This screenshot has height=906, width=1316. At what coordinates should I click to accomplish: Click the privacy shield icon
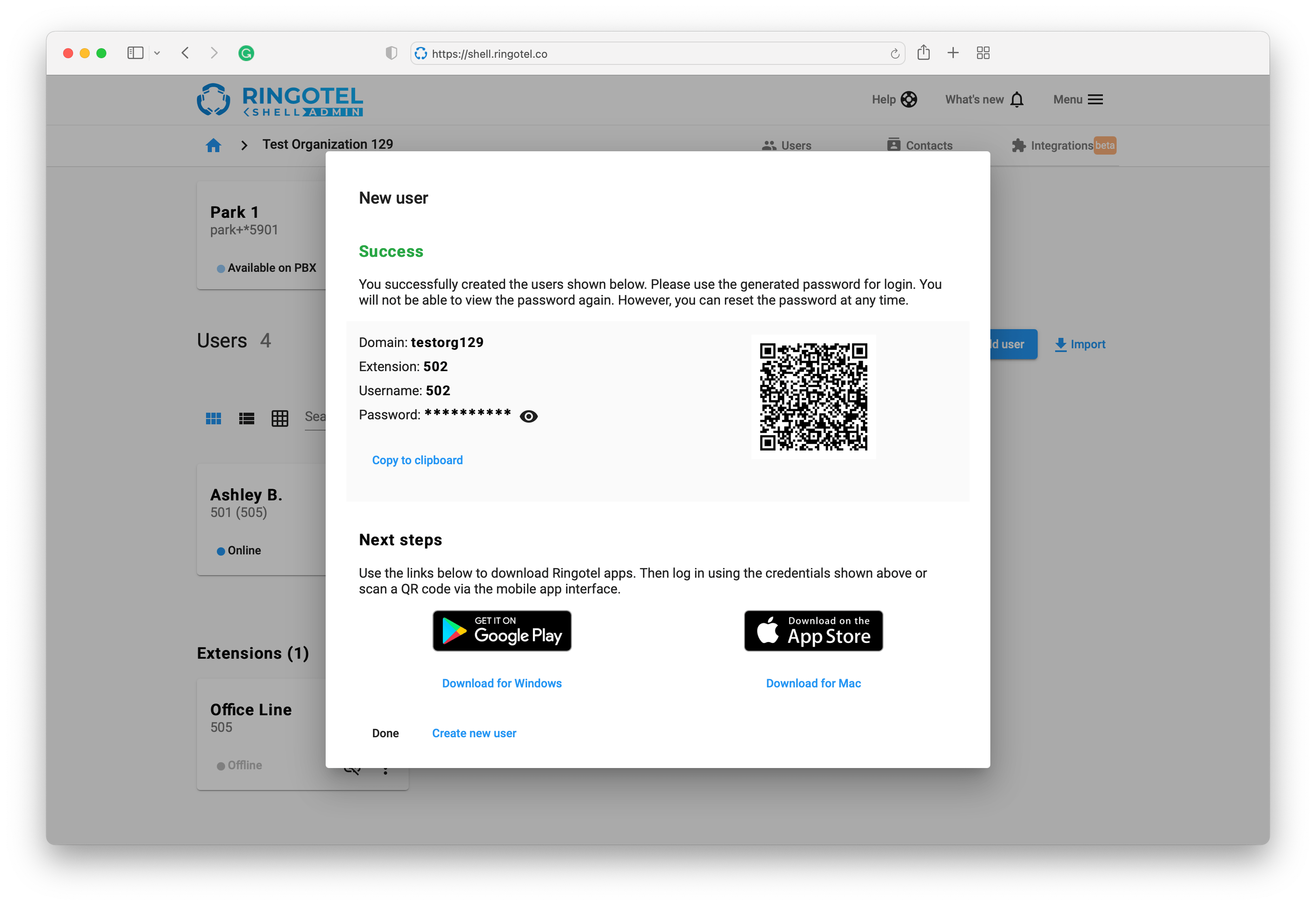click(391, 53)
